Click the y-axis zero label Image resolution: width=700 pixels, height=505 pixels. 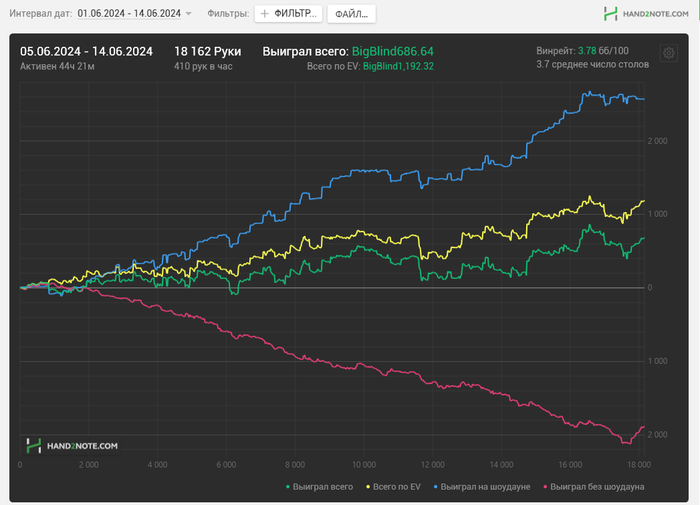click(650, 288)
